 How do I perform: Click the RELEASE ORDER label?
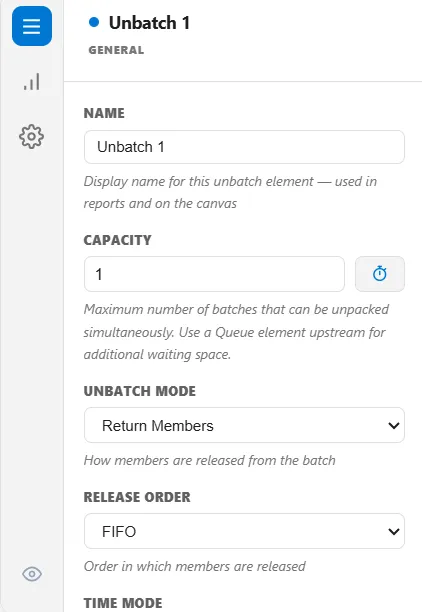pos(137,497)
